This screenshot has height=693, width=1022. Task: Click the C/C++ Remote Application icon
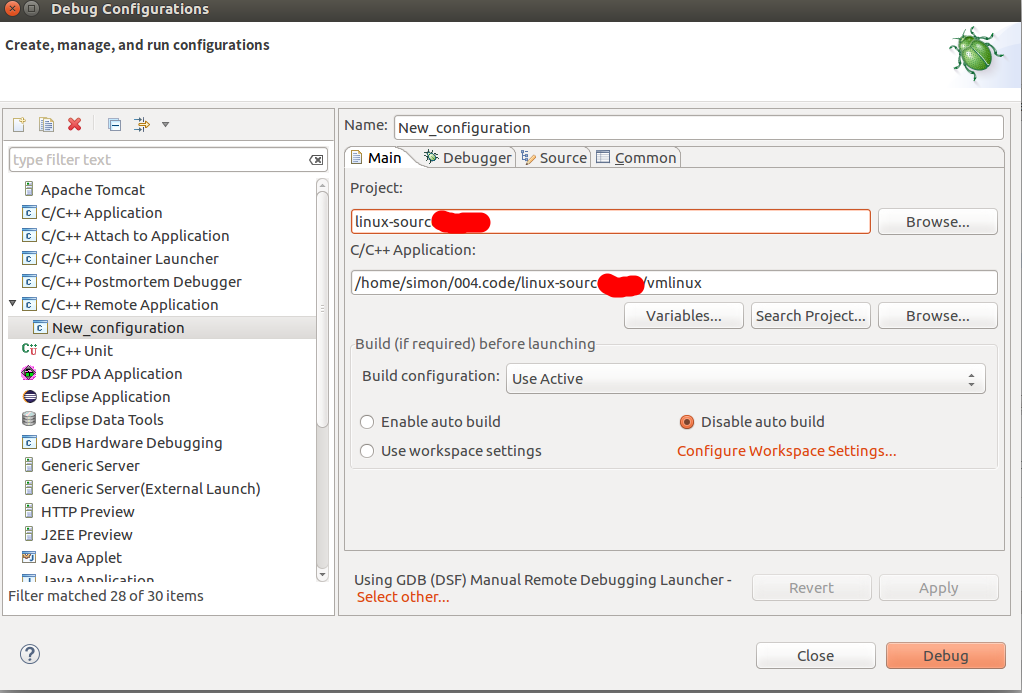click(29, 304)
